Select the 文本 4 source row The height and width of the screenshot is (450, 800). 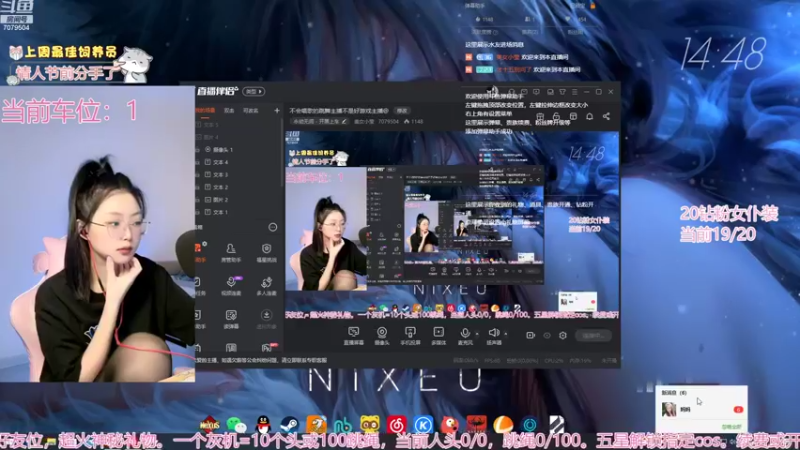[238, 162]
